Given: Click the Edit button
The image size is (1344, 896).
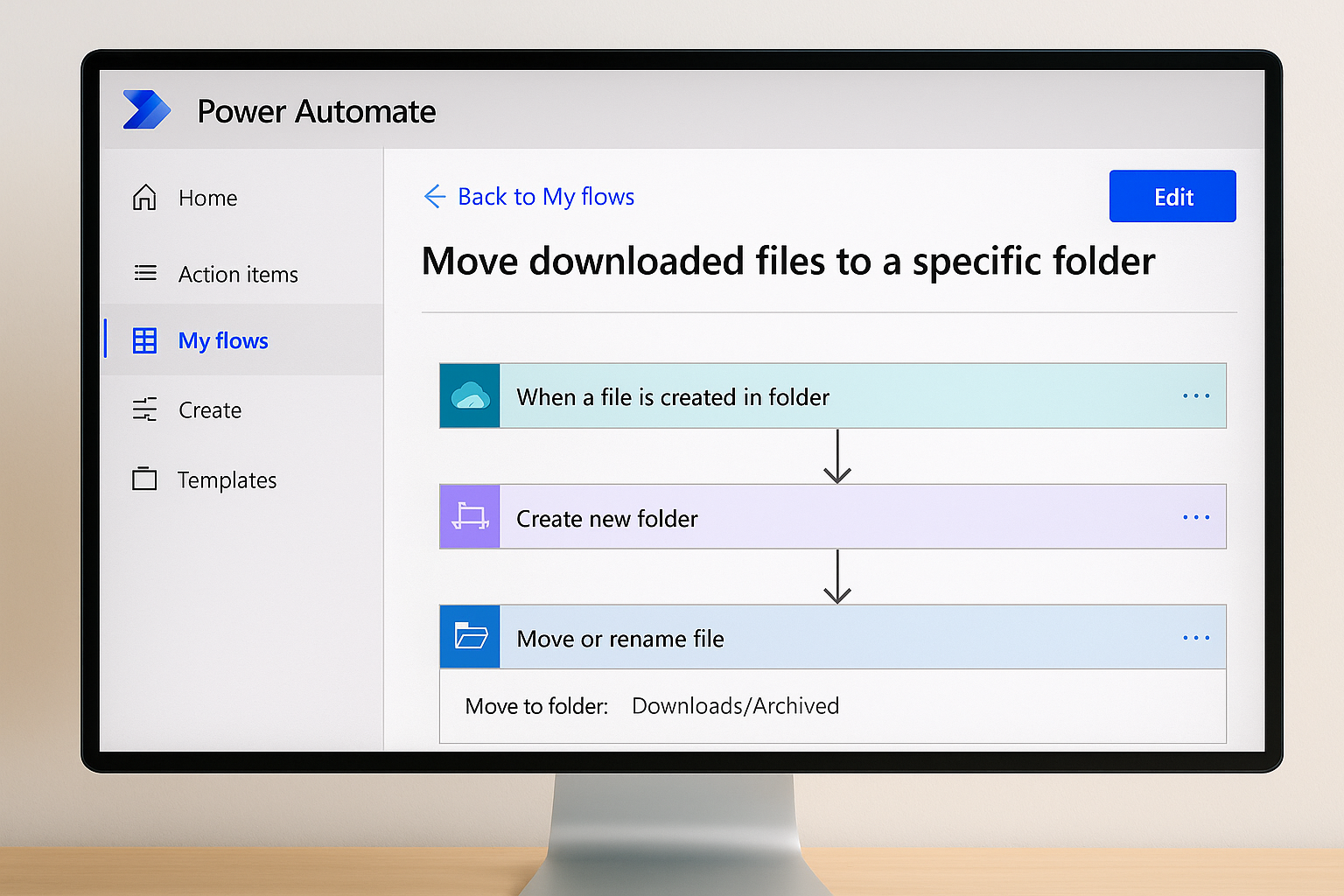Looking at the screenshot, I should 1172,196.
